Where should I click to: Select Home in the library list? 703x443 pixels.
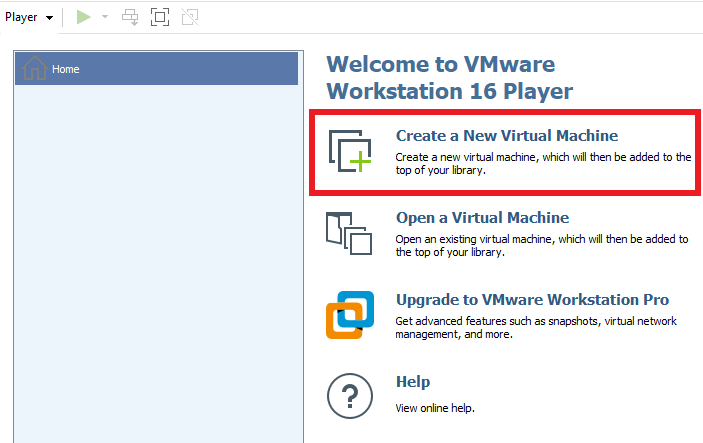coord(156,69)
